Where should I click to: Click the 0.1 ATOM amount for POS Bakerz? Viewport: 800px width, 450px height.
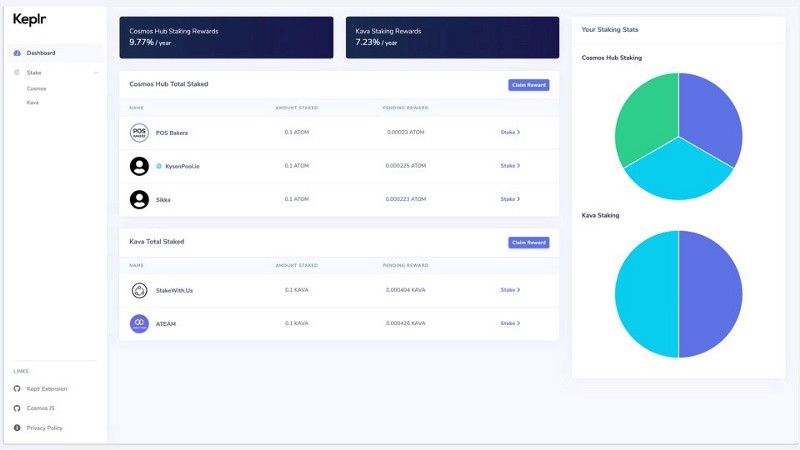click(297, 132)
